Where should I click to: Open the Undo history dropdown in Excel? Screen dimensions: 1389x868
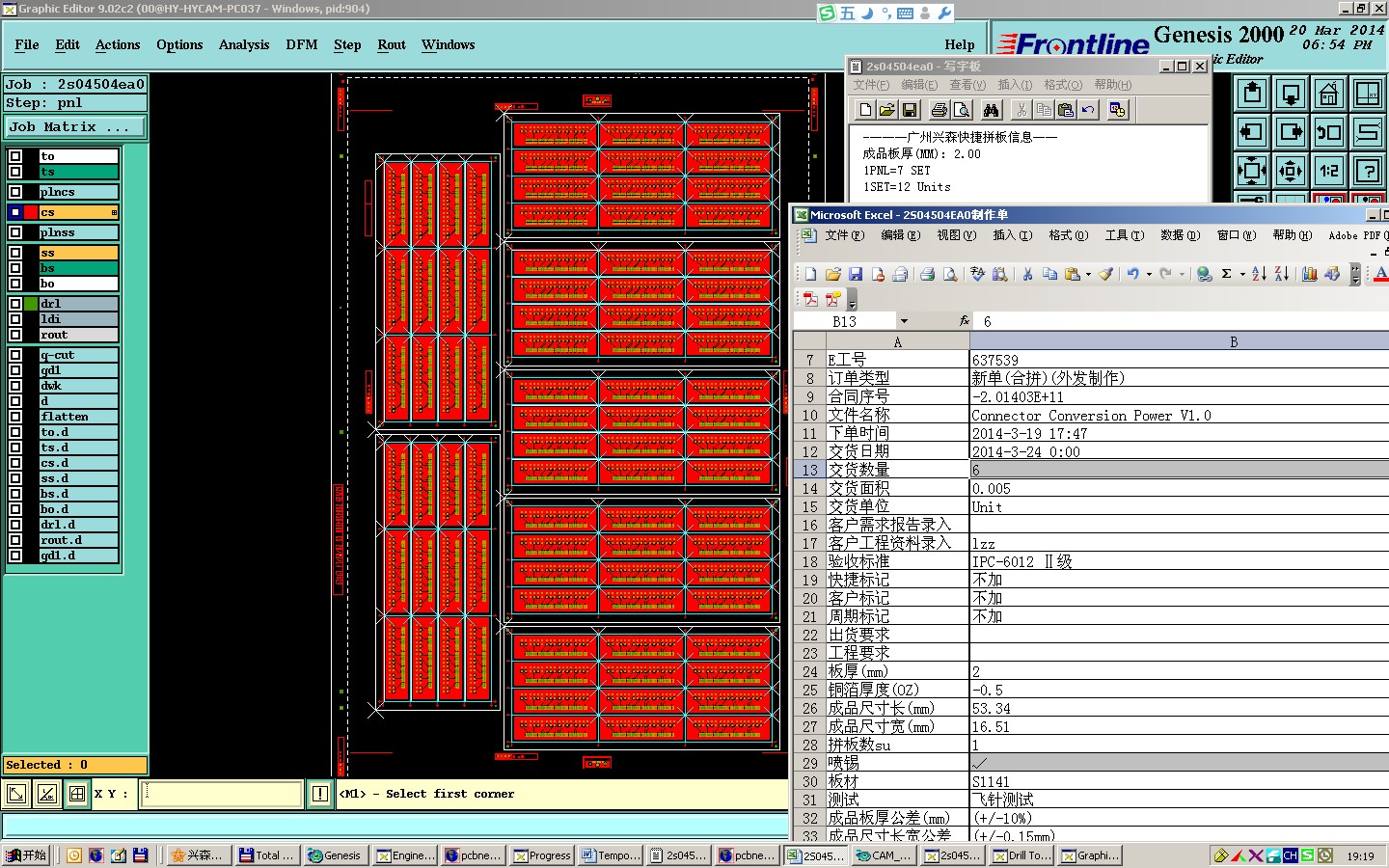pyautogui.click(x=1149, y=274)
